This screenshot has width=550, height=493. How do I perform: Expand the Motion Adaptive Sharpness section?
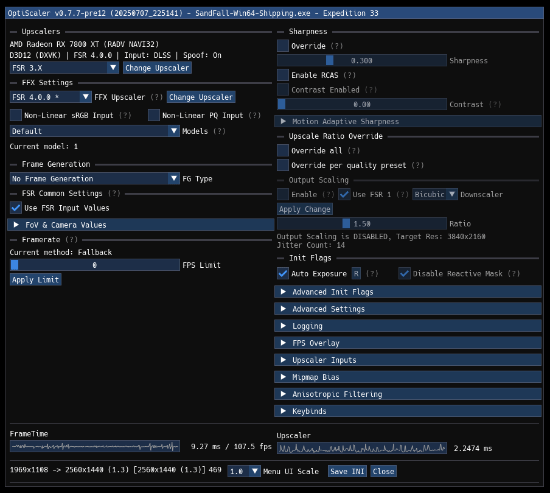coord(408,121)
